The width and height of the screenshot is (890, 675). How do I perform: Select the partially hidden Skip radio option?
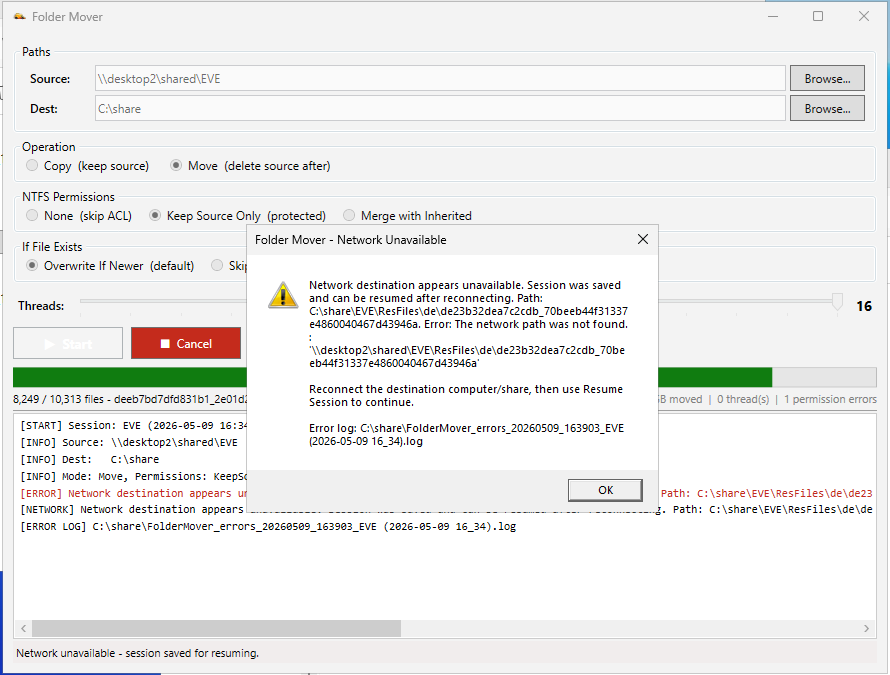coord(229,266)
